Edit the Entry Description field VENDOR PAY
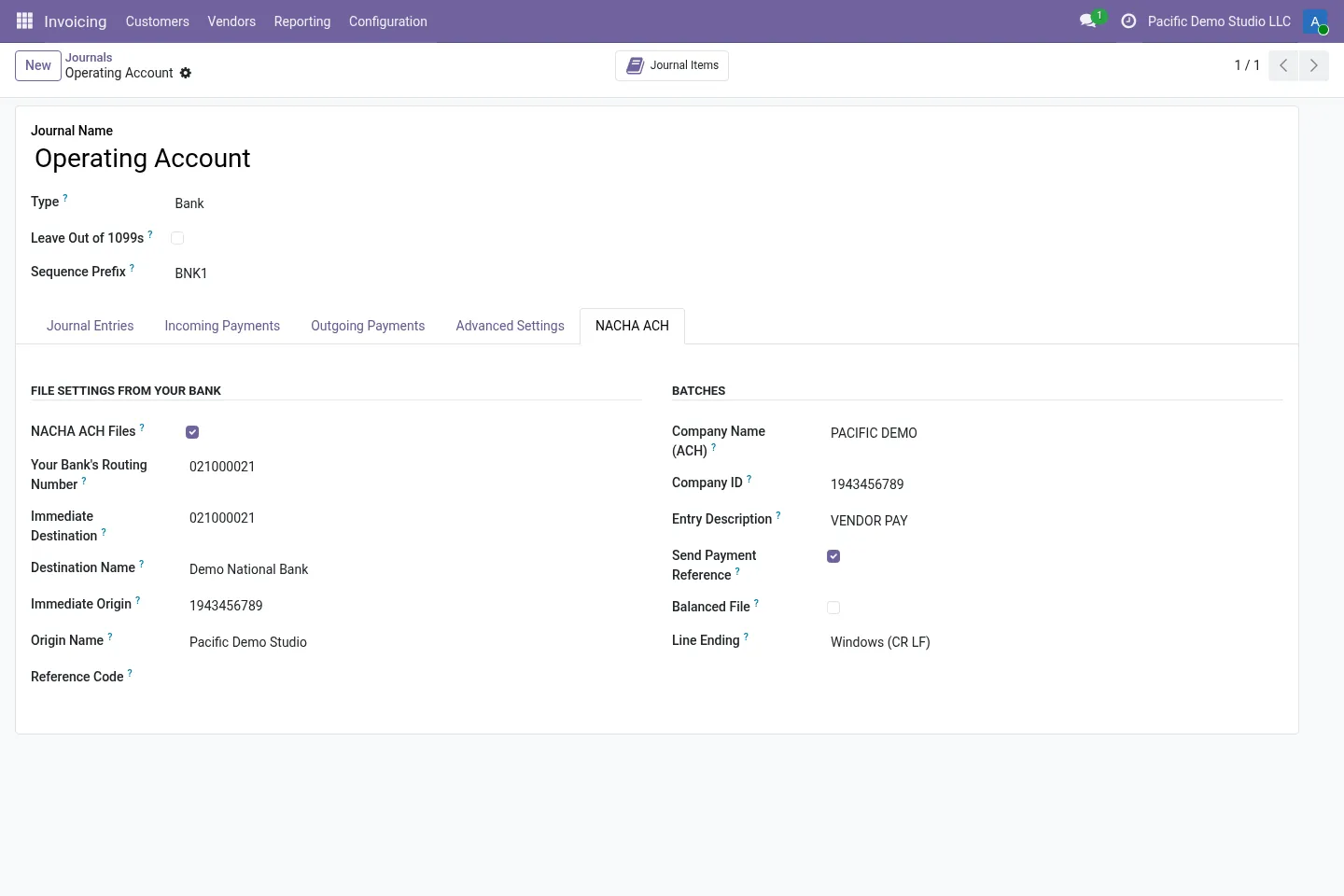This screenshot has height=896, width=1344. pos(1057,521)
